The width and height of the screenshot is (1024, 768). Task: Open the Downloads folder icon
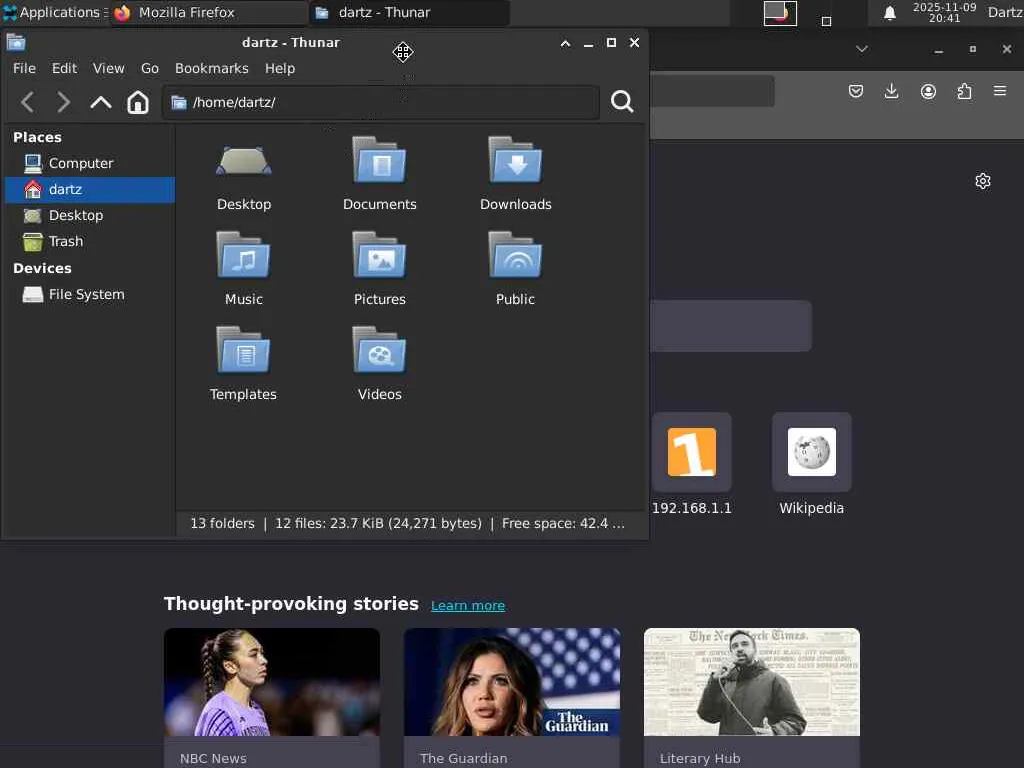[x=515, y=162]
